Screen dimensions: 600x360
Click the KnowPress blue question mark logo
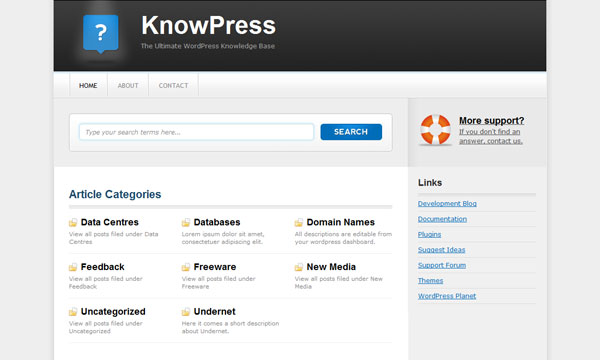coord(101,34)
